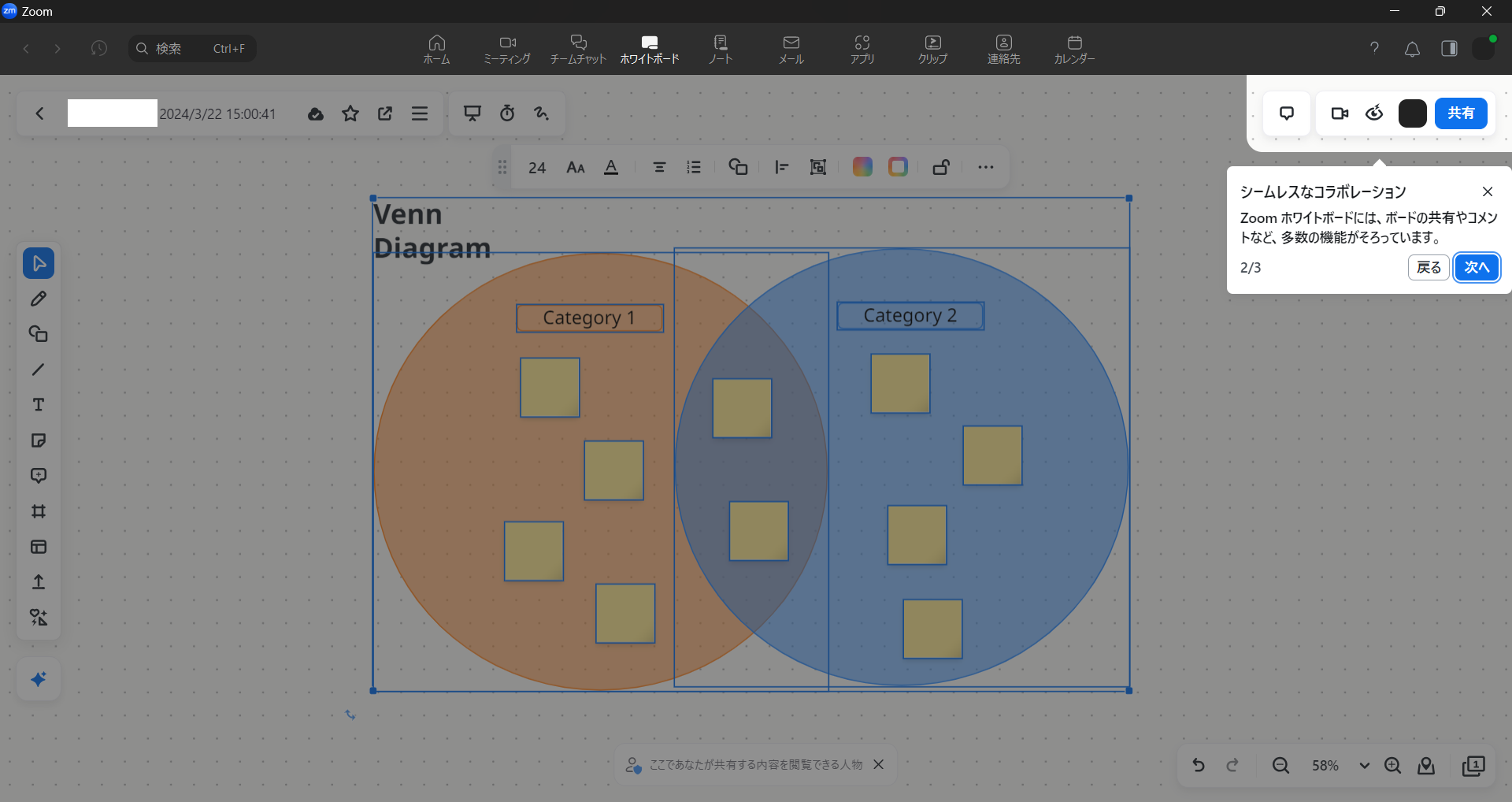This screenshot has width=1512, height=802.
Task: Select the sticky note tool
Action: [38, 440]
